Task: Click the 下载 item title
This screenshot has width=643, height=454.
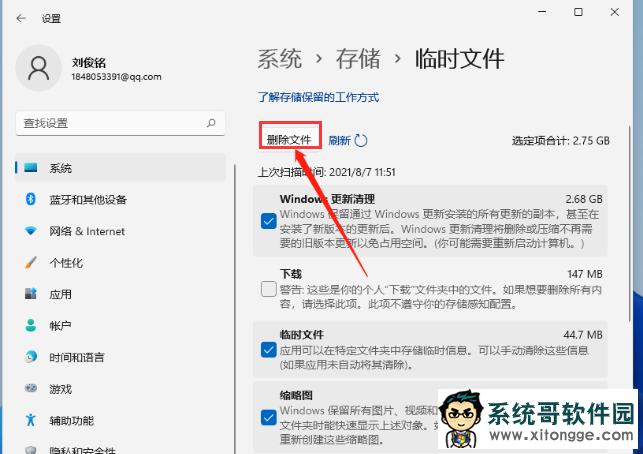Action: pos(291,274)
